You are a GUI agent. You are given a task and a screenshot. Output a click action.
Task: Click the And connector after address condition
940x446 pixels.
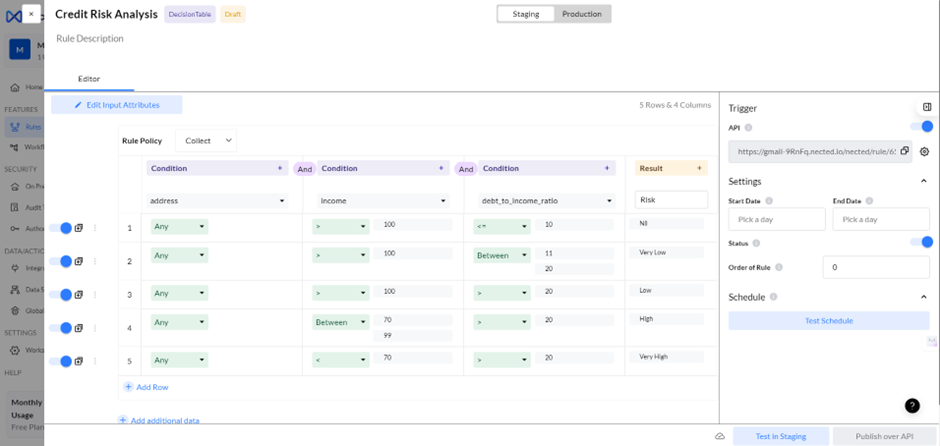click(305, 169)
